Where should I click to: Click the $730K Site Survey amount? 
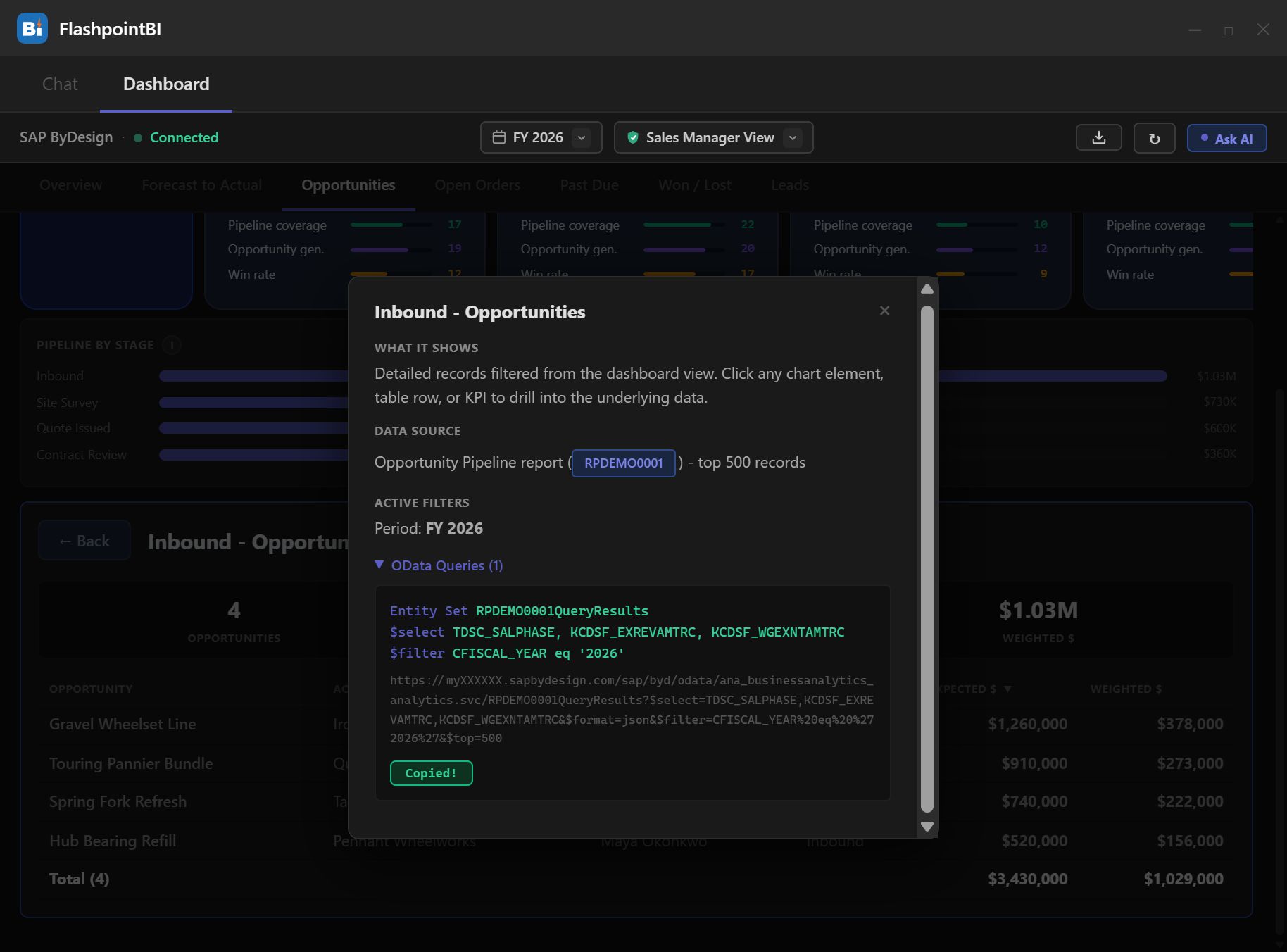pos(1219,401)
